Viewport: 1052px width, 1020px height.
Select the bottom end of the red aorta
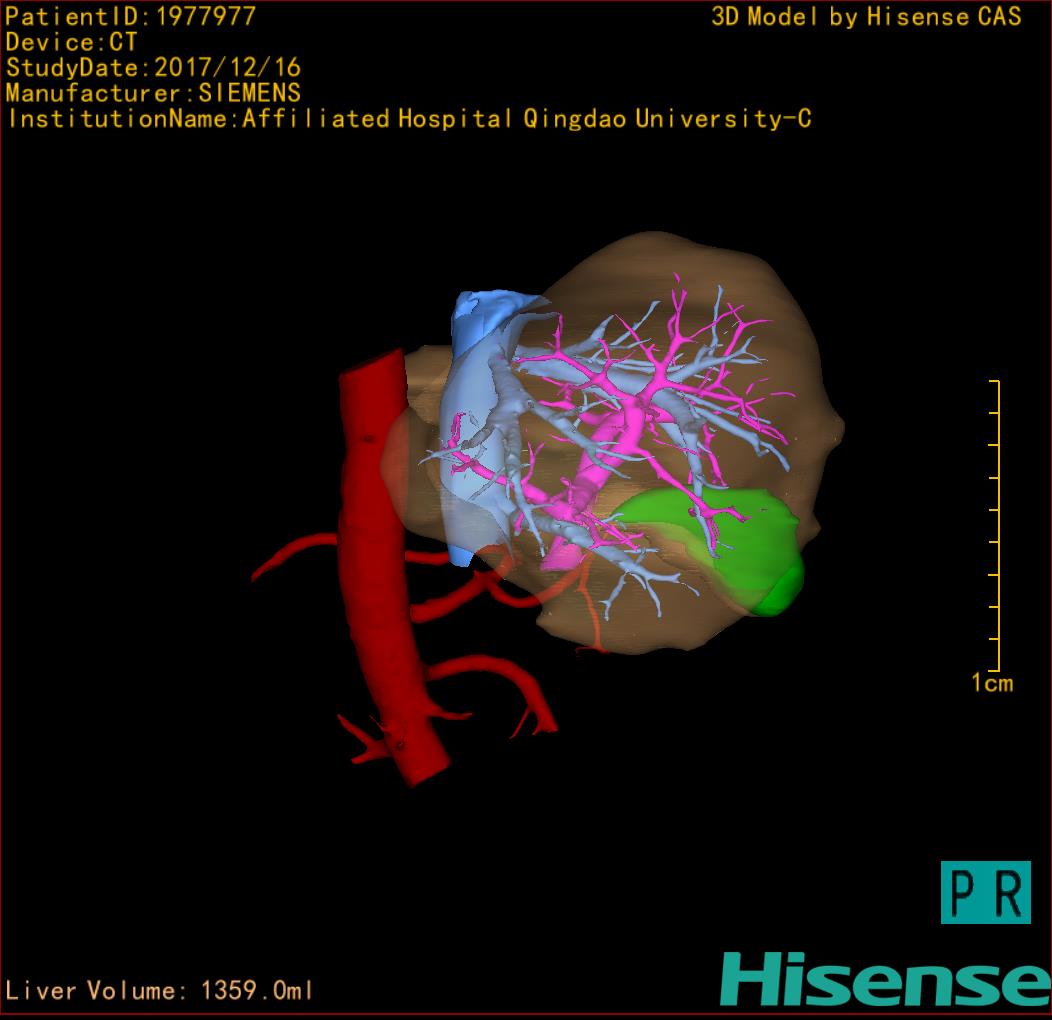(418, 765)
